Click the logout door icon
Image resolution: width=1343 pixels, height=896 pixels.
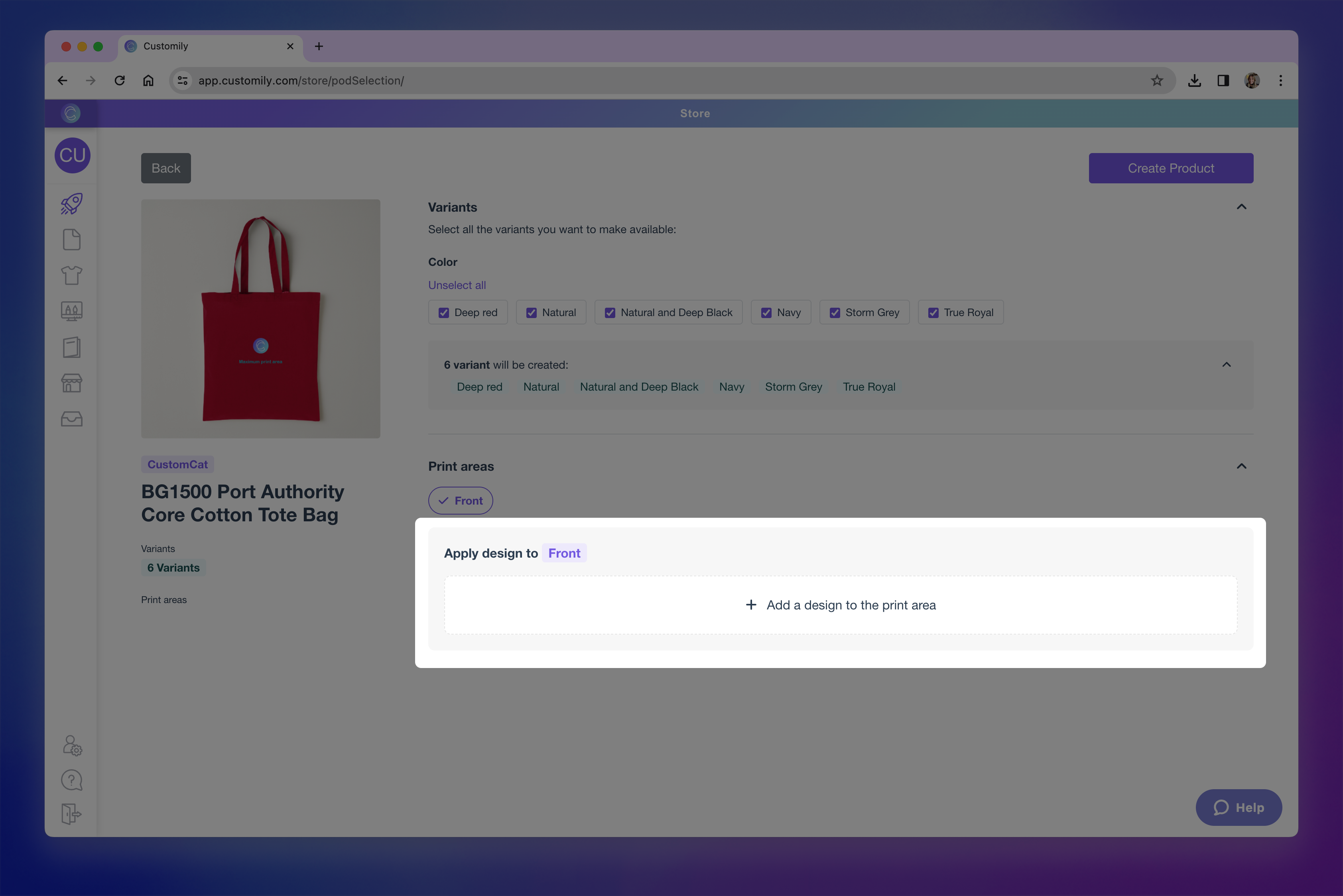(71, 814)
